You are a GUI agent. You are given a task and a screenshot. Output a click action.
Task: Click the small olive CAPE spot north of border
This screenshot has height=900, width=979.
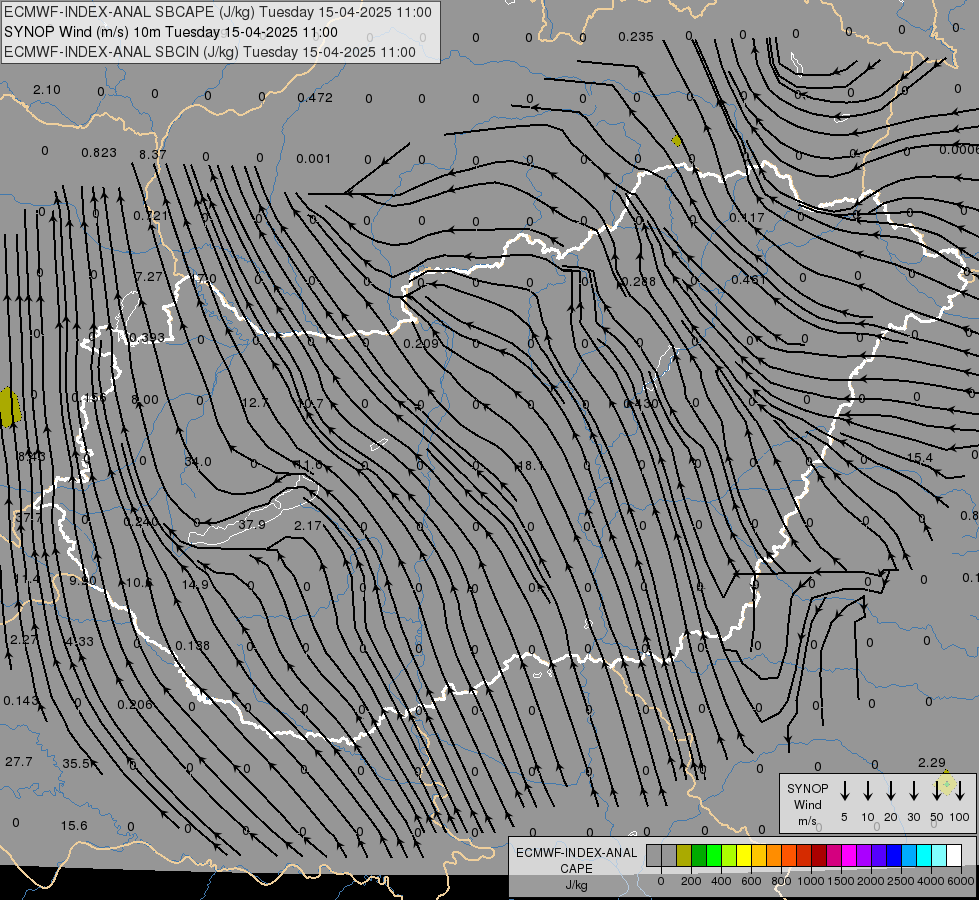click(676, 141)
